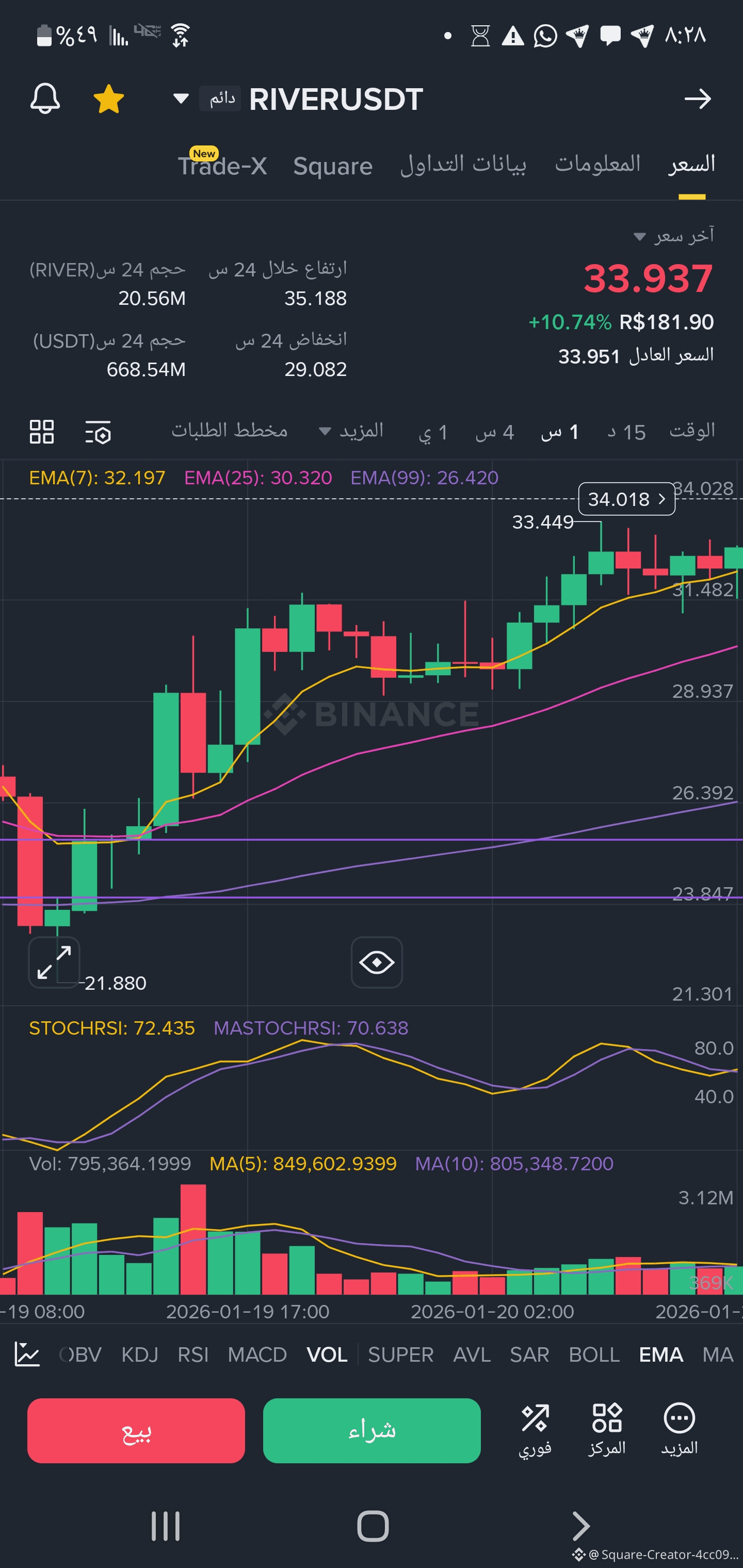Tap the 20.56M RIVER volume value

click(152, 298)
